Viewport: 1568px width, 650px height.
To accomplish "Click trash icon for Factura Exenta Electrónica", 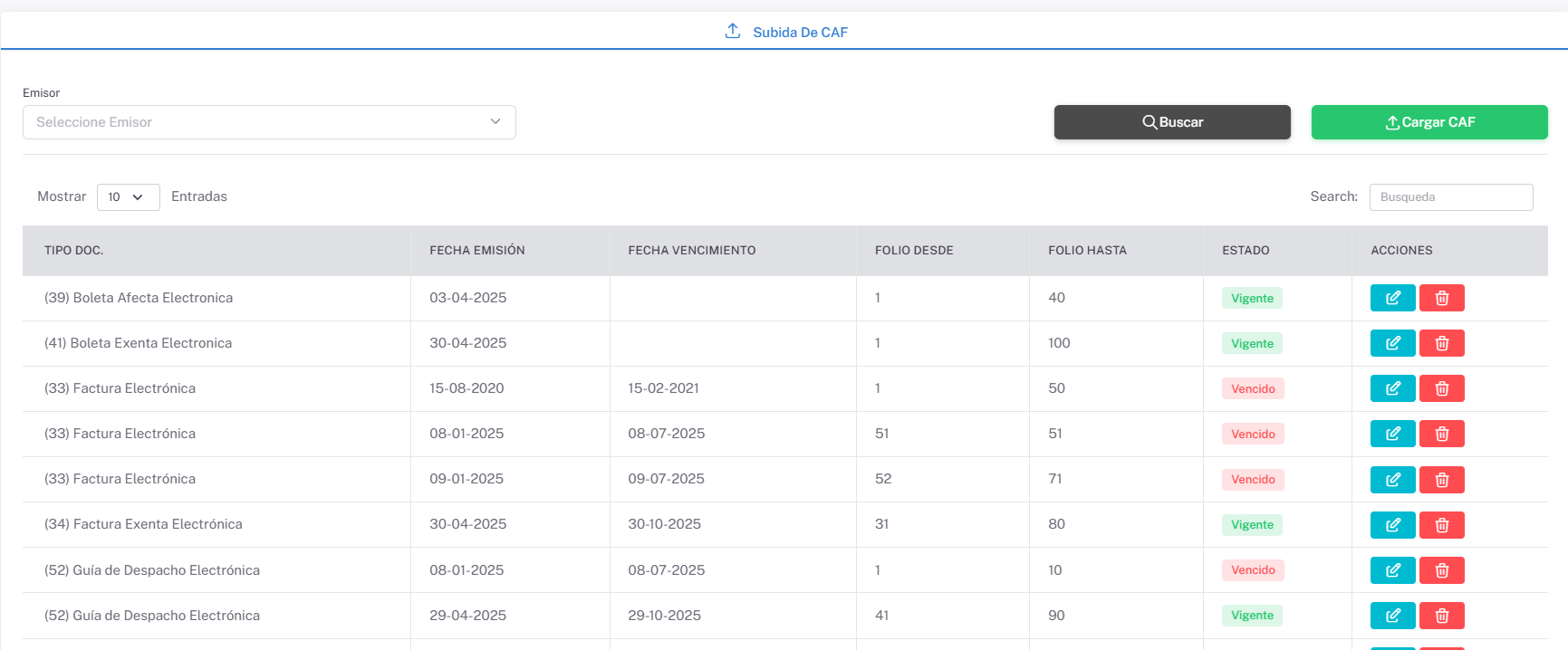I will [1441, 524].
